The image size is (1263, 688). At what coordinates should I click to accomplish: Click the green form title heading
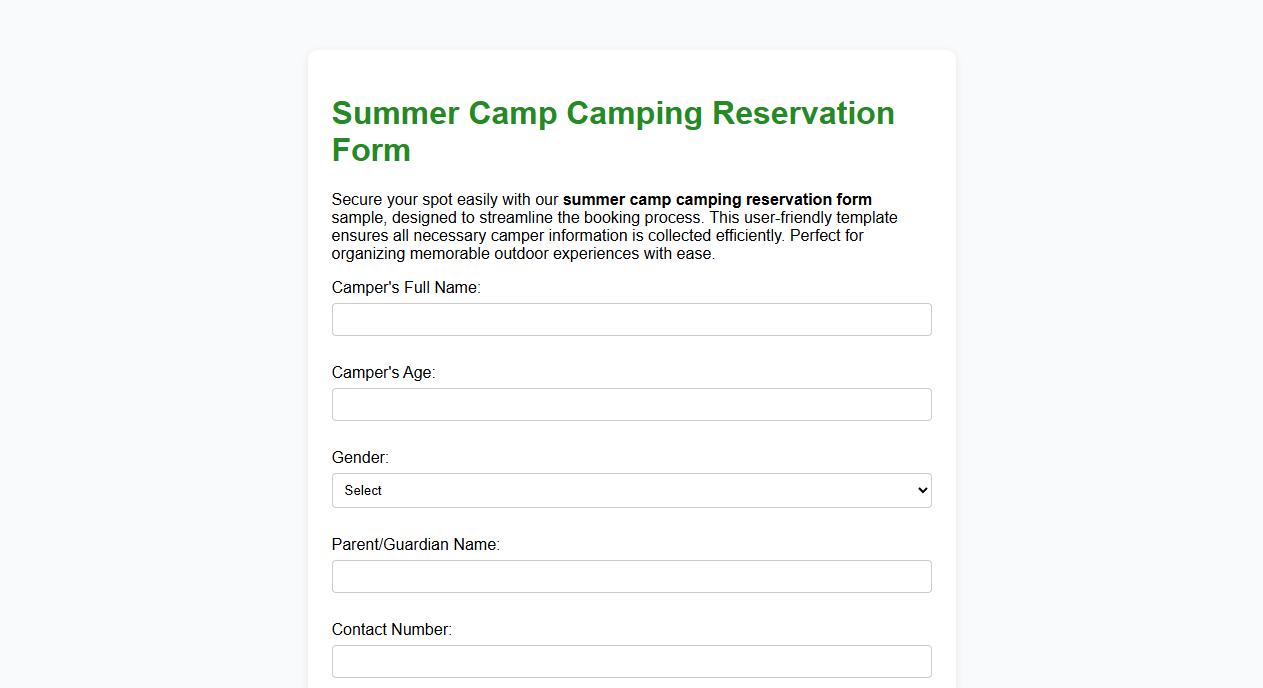(613, 131)
